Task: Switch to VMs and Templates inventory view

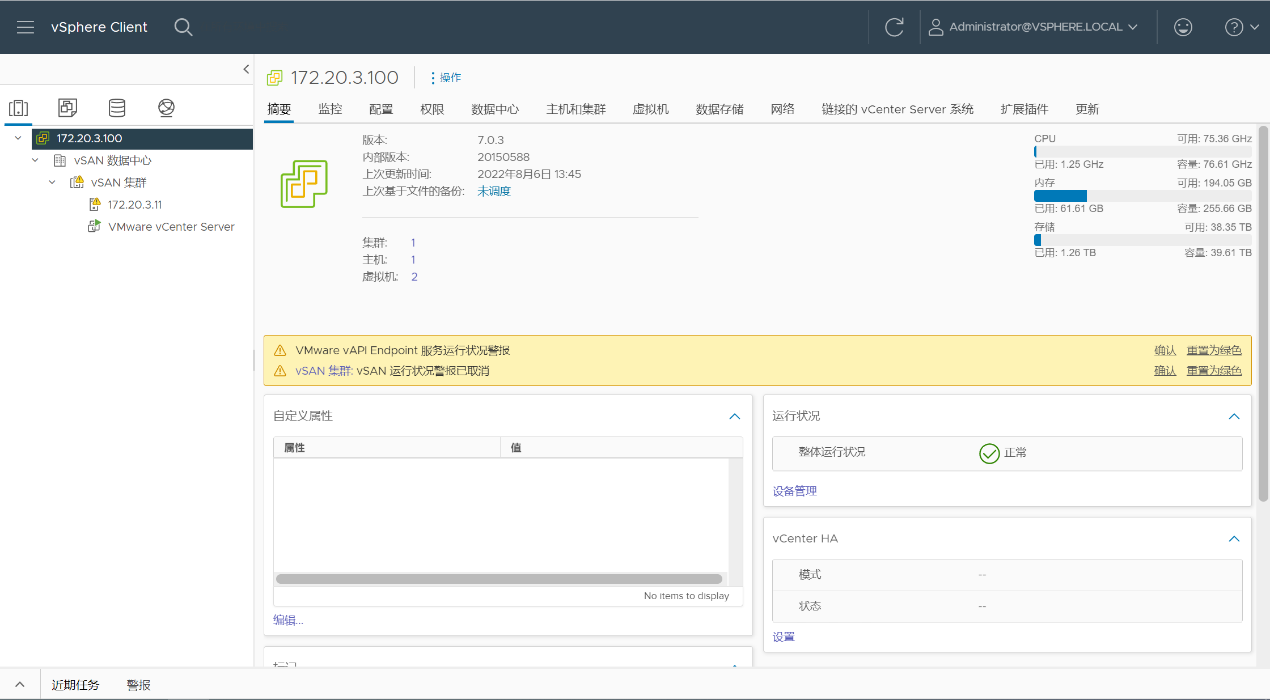Action: point(67,108)
